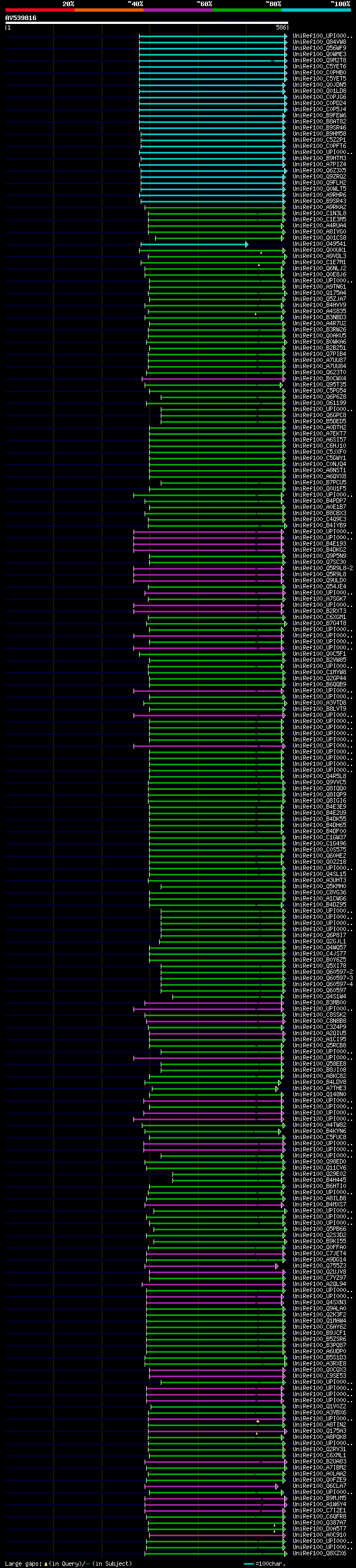Viewport: 356px width, 1568px height.
Task: Click label UniRef100_Q4R5L8
Action: (319, 776)
